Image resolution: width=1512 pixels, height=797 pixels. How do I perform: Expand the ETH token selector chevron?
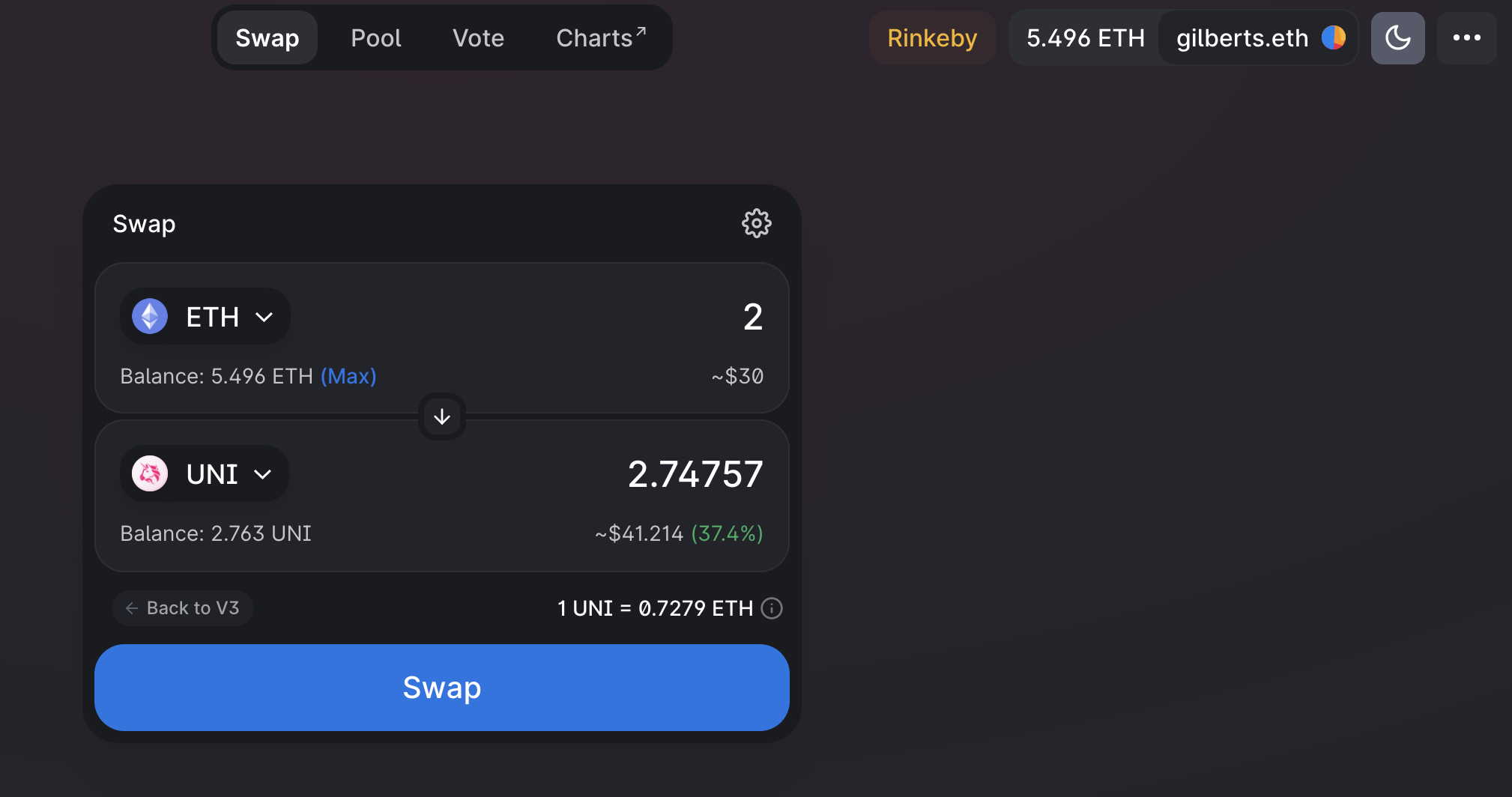264,317
